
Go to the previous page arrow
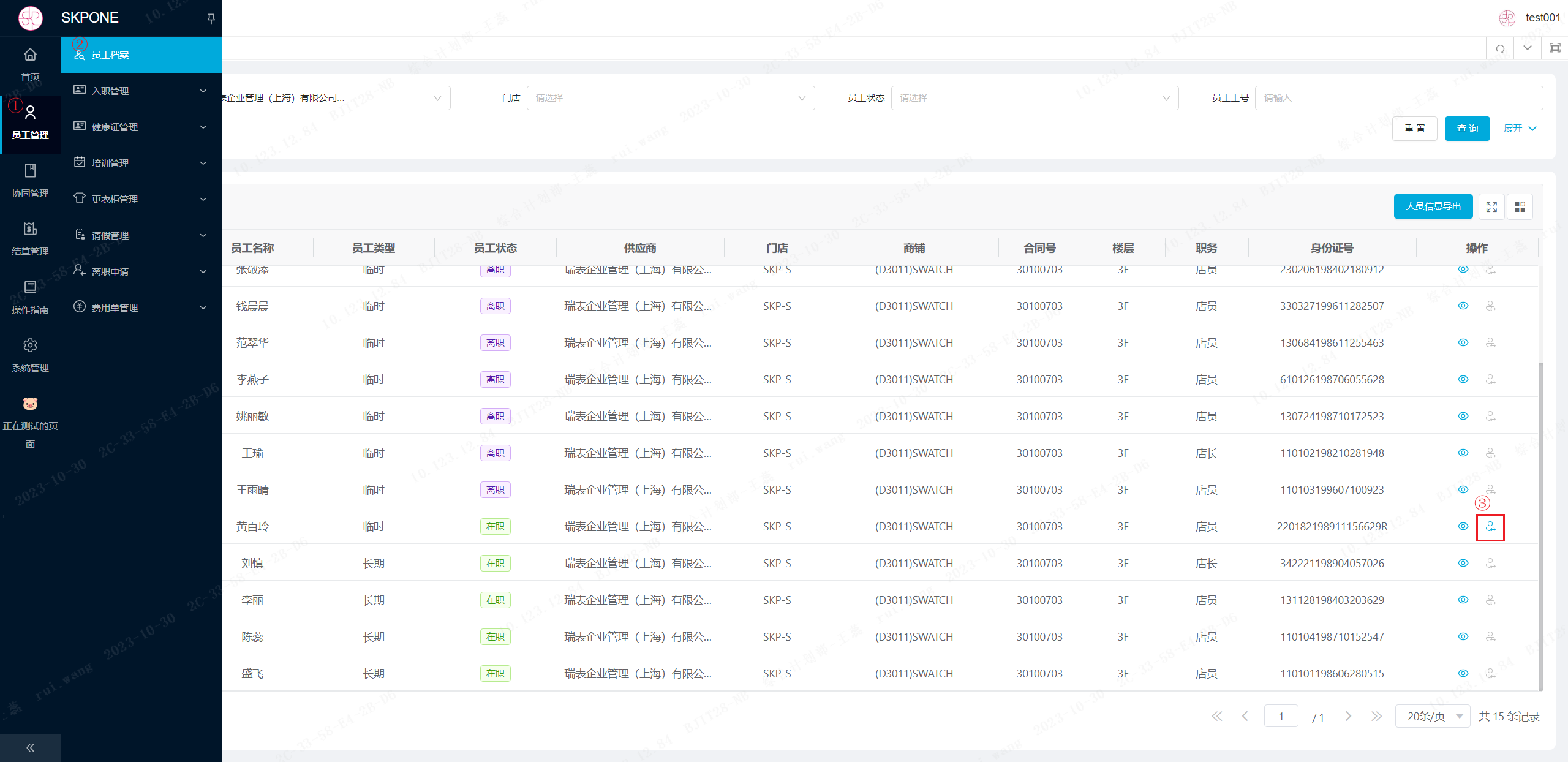(x=1245, y=717)
